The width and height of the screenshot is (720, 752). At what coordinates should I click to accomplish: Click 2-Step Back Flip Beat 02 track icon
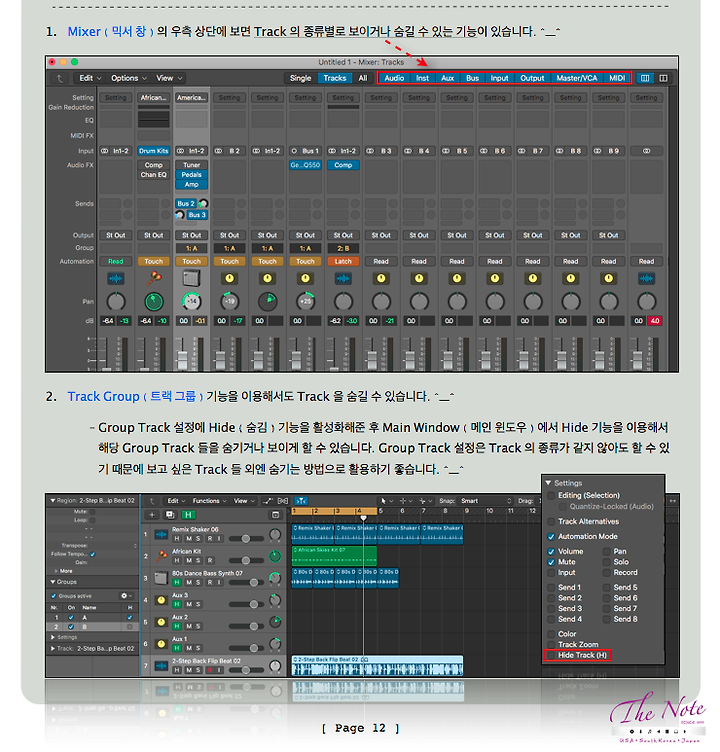click(x=161, y=666)
